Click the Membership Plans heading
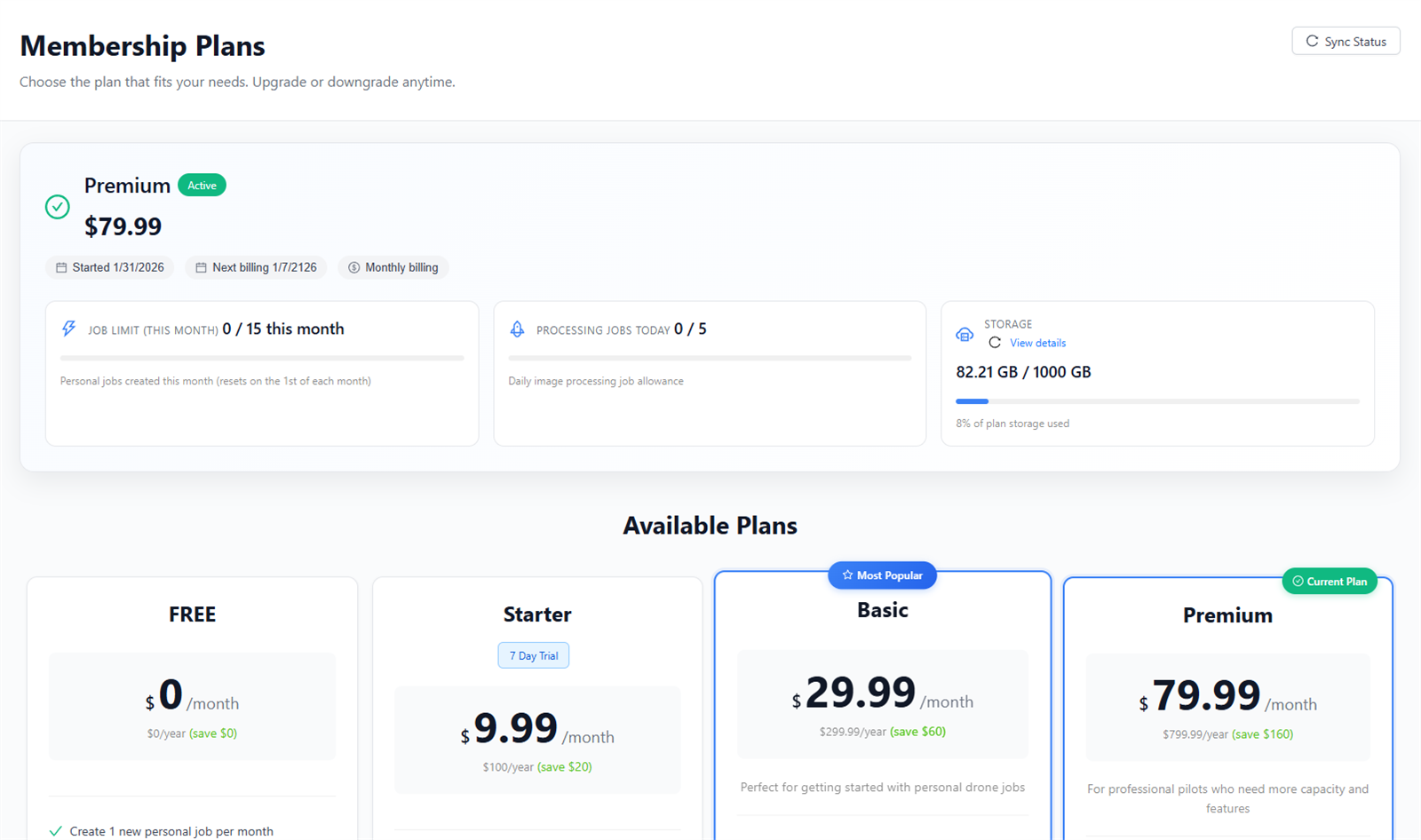This screenshot has width=1421, height=840. click(142, 45)
